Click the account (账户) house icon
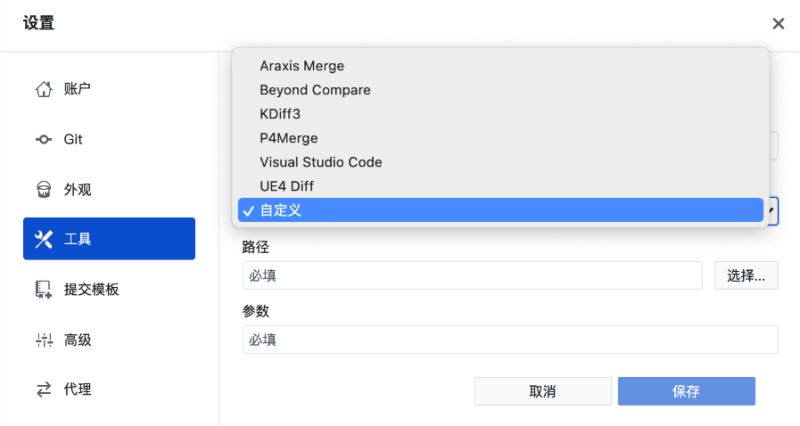 pos(43,89)
